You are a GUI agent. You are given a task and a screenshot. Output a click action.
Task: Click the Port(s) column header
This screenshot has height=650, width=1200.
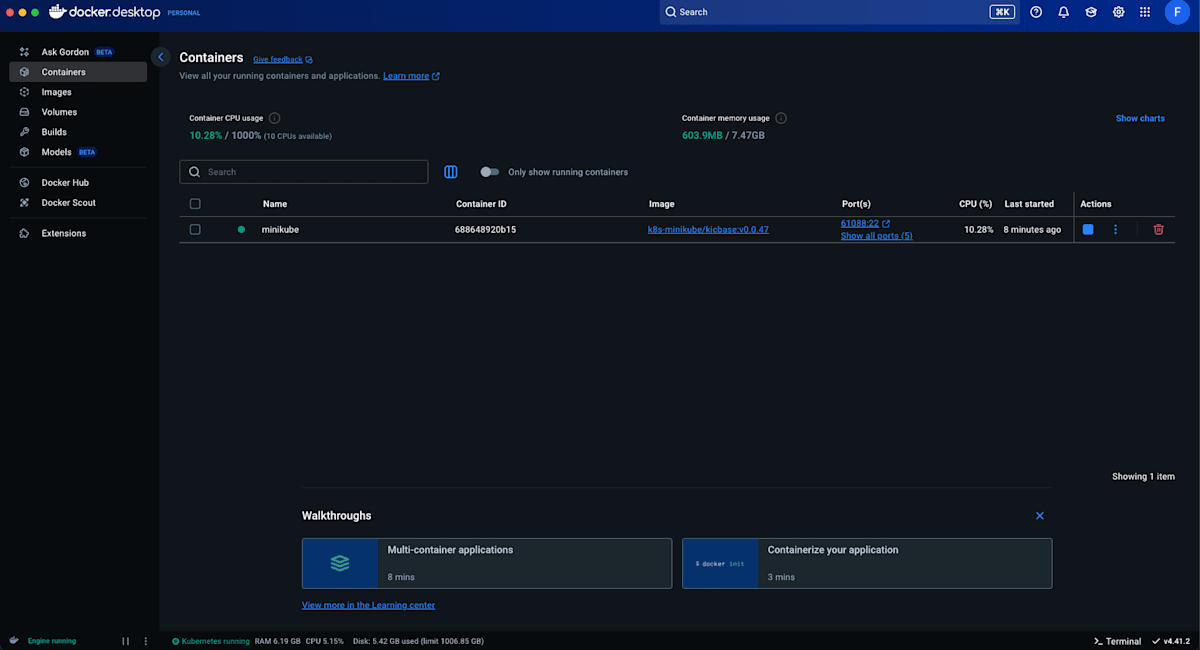pyautogui.click(x=856, y=204)
